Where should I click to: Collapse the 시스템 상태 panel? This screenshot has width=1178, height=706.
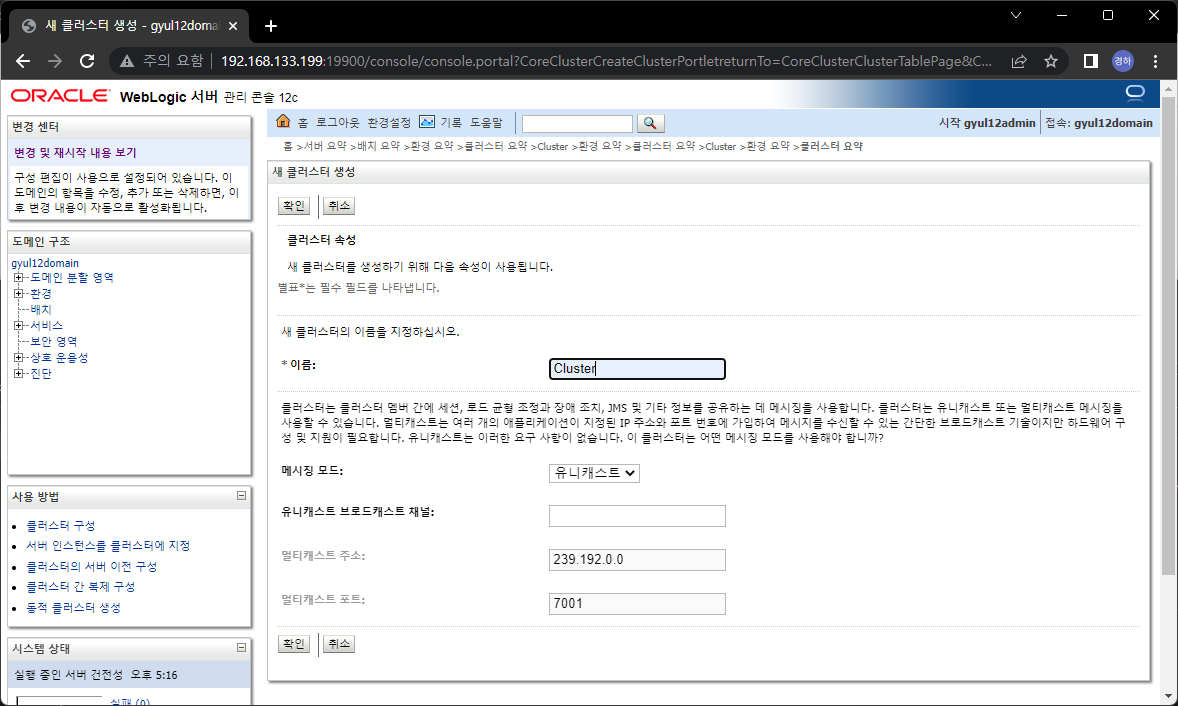coord(241,647)
